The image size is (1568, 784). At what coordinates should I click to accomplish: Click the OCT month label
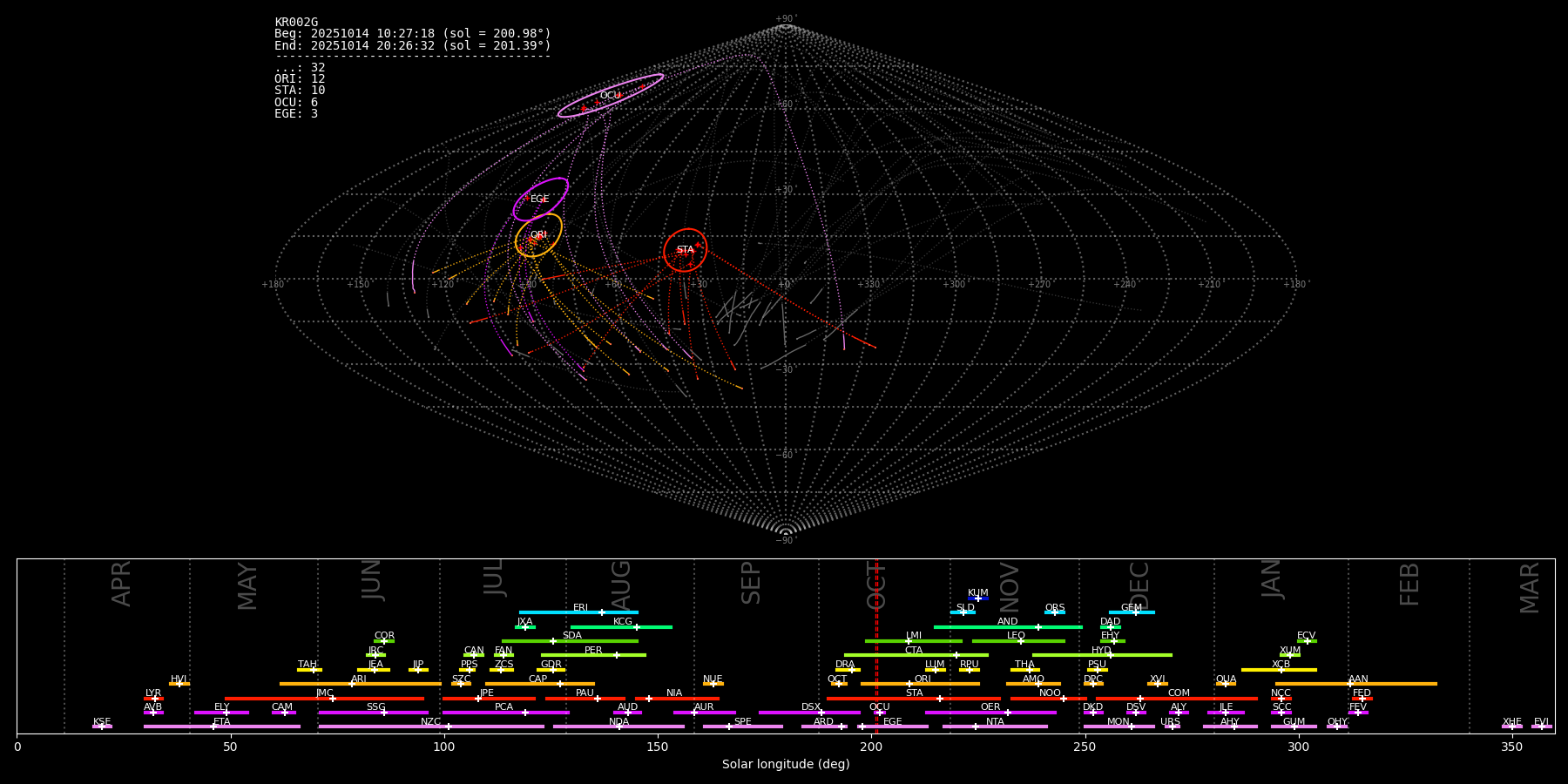point(876,585)
